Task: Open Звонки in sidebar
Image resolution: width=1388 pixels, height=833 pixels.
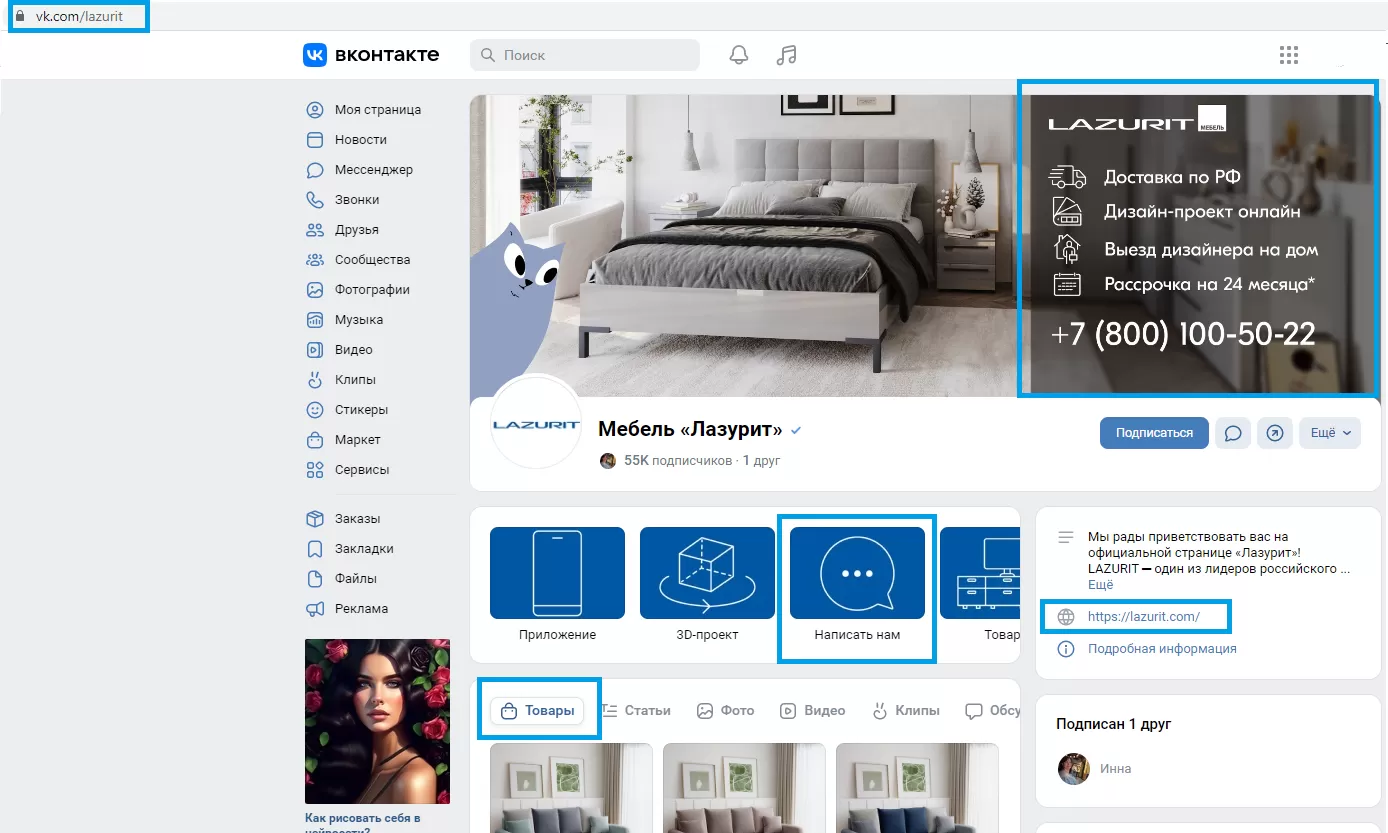Action: [x=357, y=200]
